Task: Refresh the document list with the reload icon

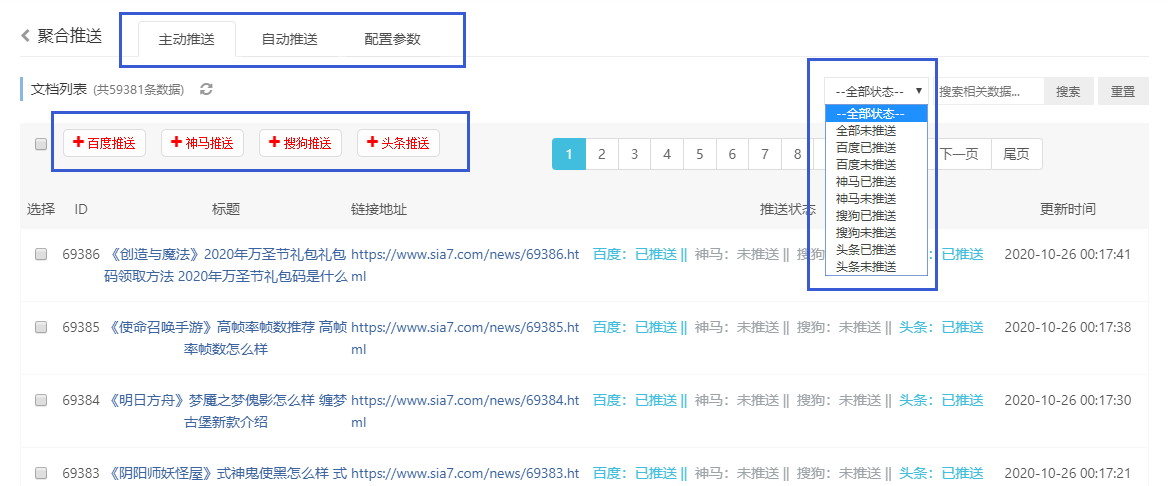Action: pos(207,89)
